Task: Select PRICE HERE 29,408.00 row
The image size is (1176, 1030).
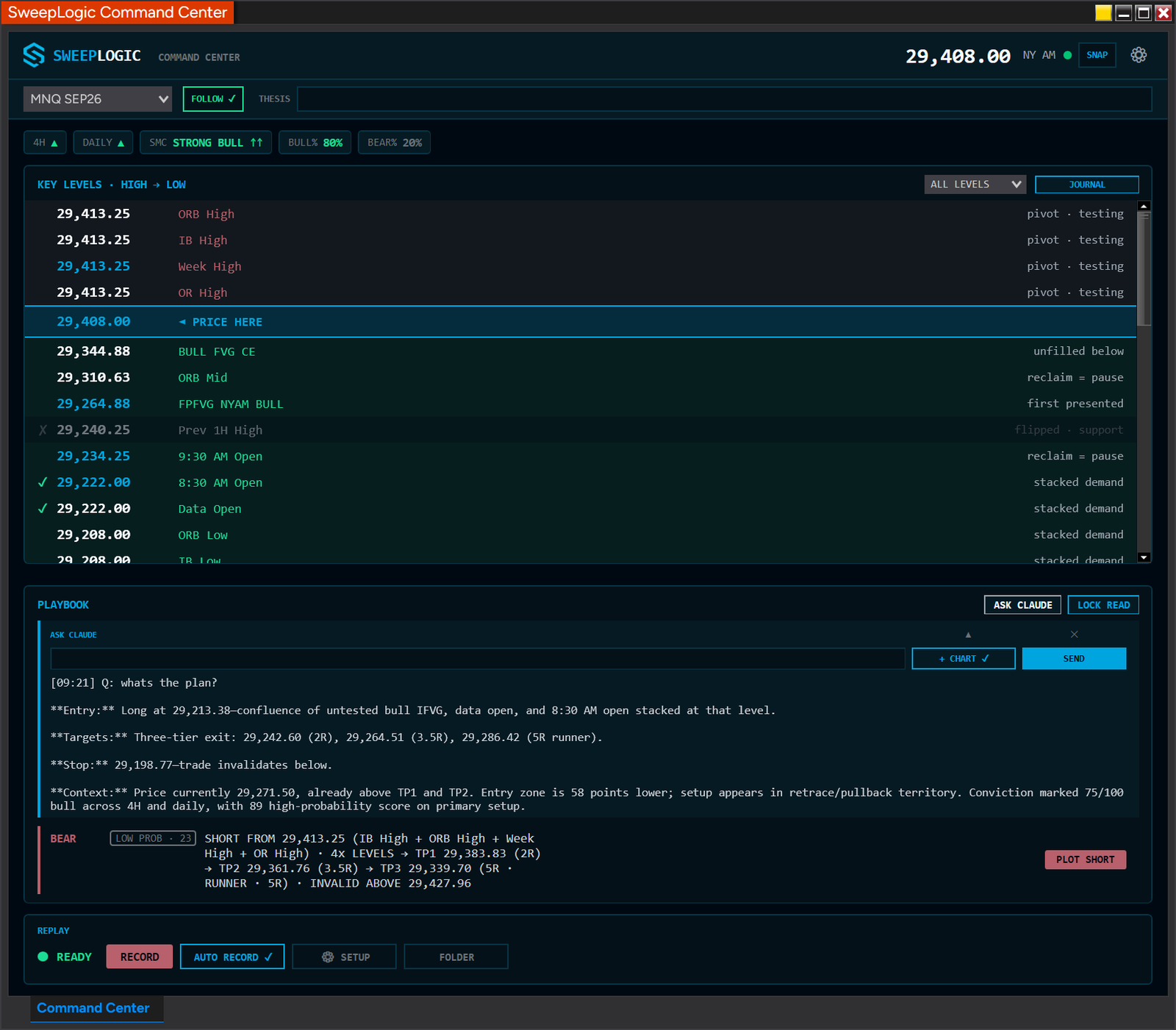Action: pos(581,322)
